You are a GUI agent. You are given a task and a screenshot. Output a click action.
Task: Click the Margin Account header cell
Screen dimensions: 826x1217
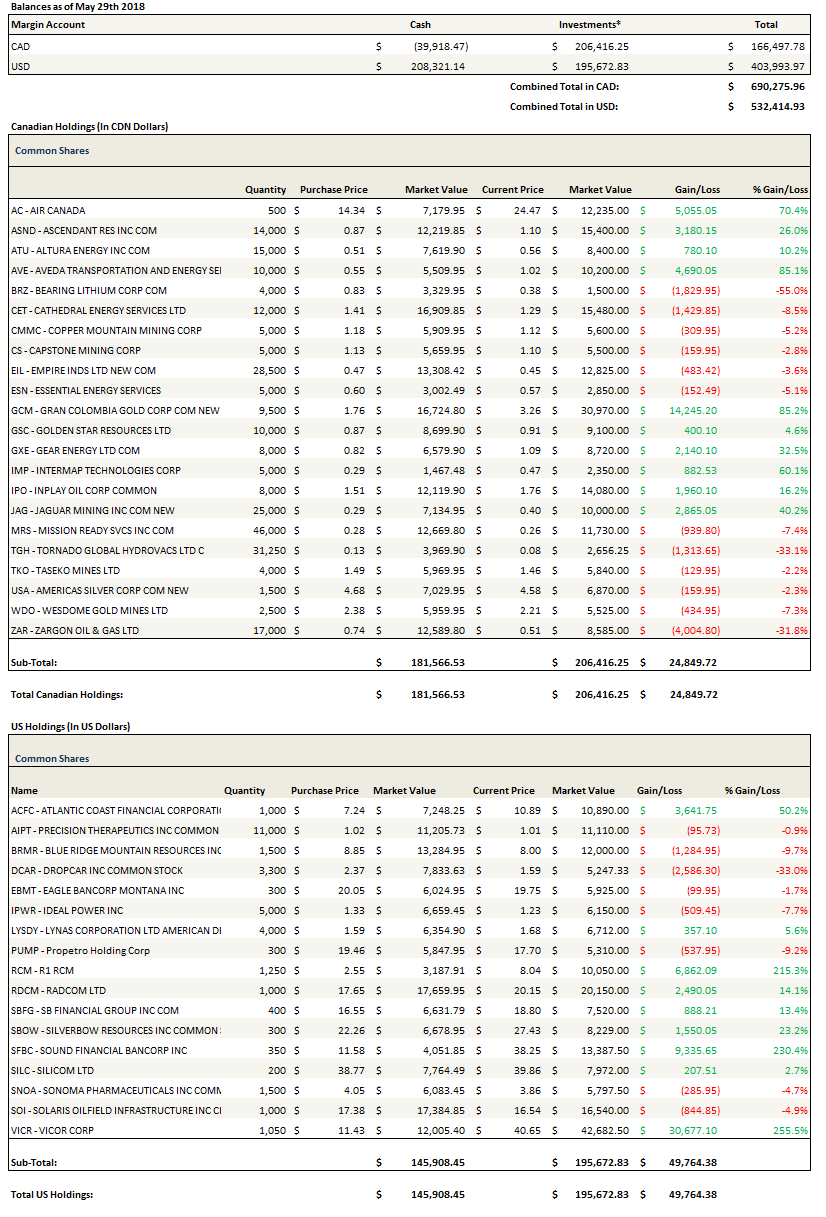(48, 25)
